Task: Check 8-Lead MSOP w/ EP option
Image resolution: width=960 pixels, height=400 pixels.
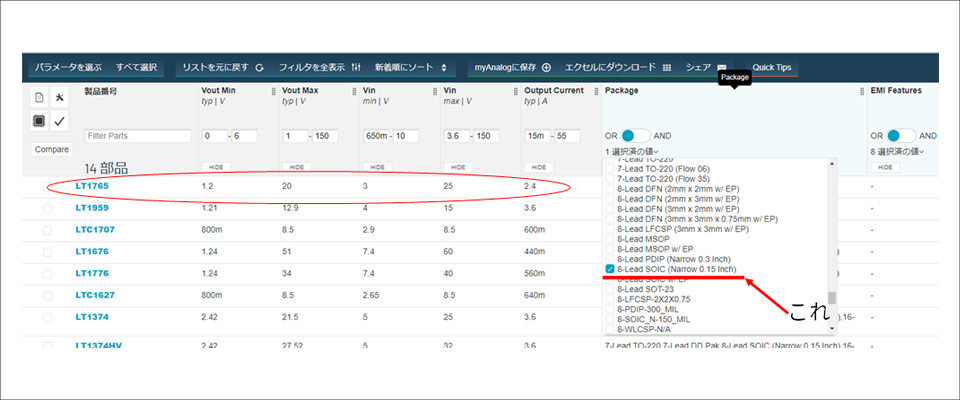Action: (x=610, y=249)
